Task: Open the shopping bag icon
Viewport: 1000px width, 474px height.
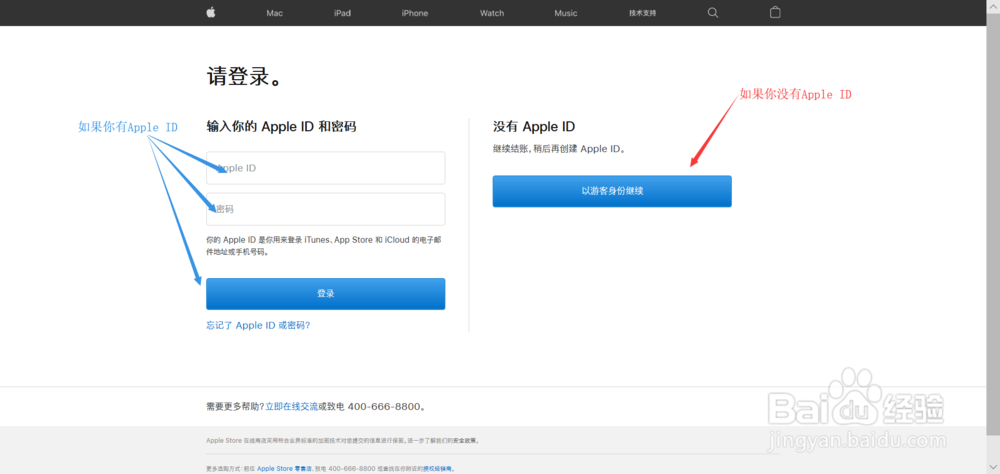Action: click(x=775, y=12)
